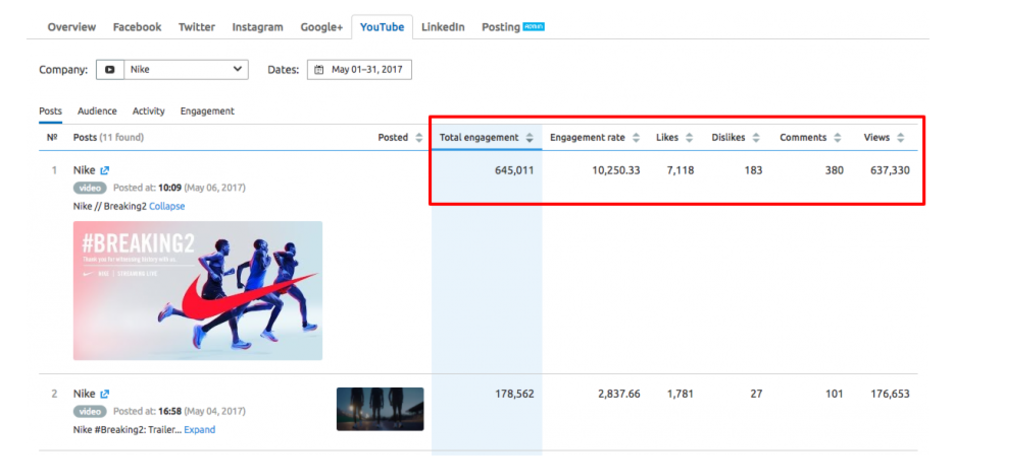The image size is (1010, 460).
Task: Select engagement rate value 10,250.33
Action: [616, 171]
